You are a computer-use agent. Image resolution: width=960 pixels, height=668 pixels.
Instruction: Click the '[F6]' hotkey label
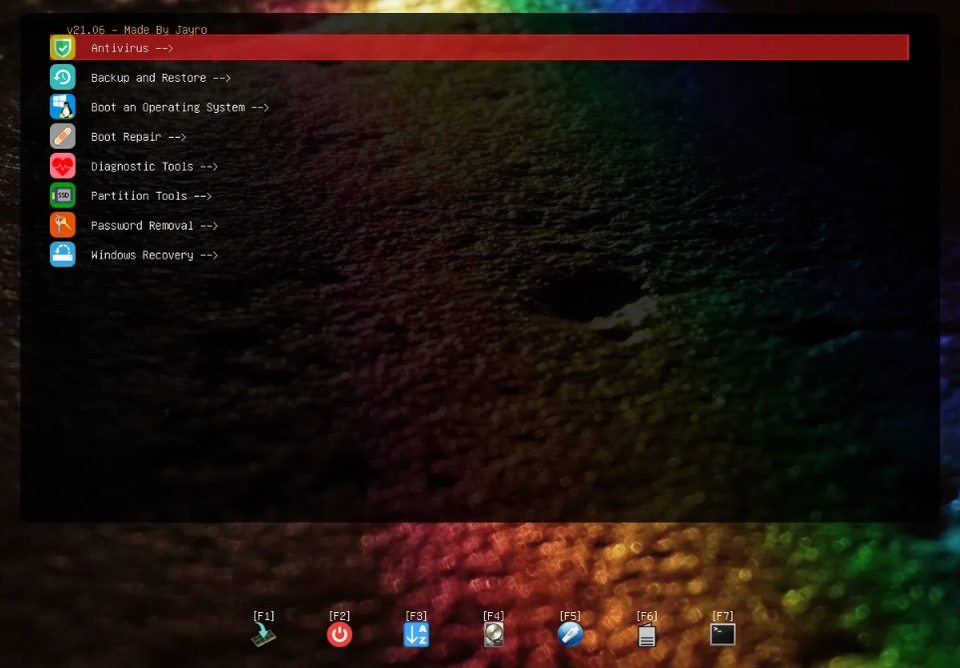click(647, 616)
